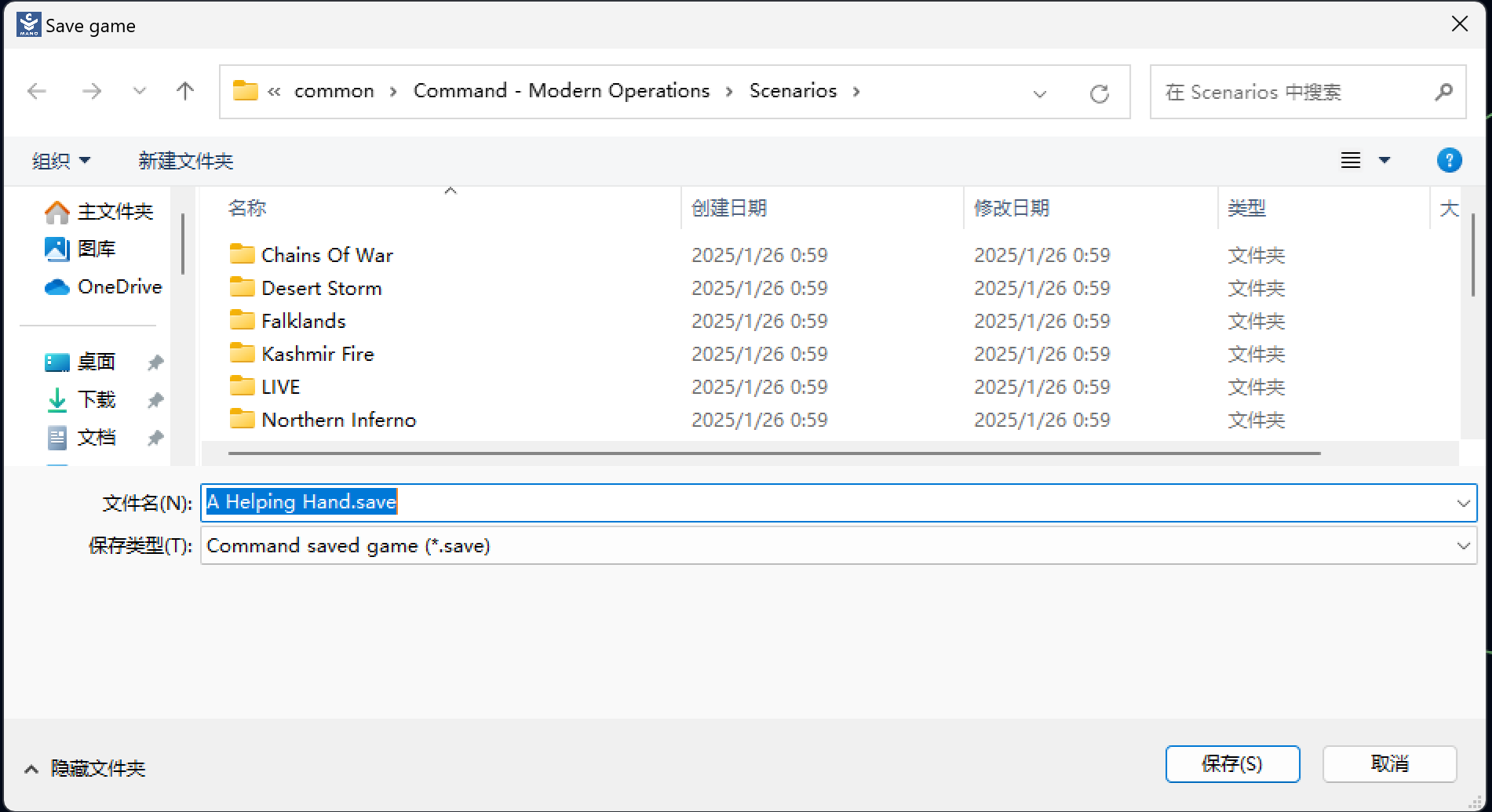Open the 保存类型 file type dropdown

[x=1463, y=546]
